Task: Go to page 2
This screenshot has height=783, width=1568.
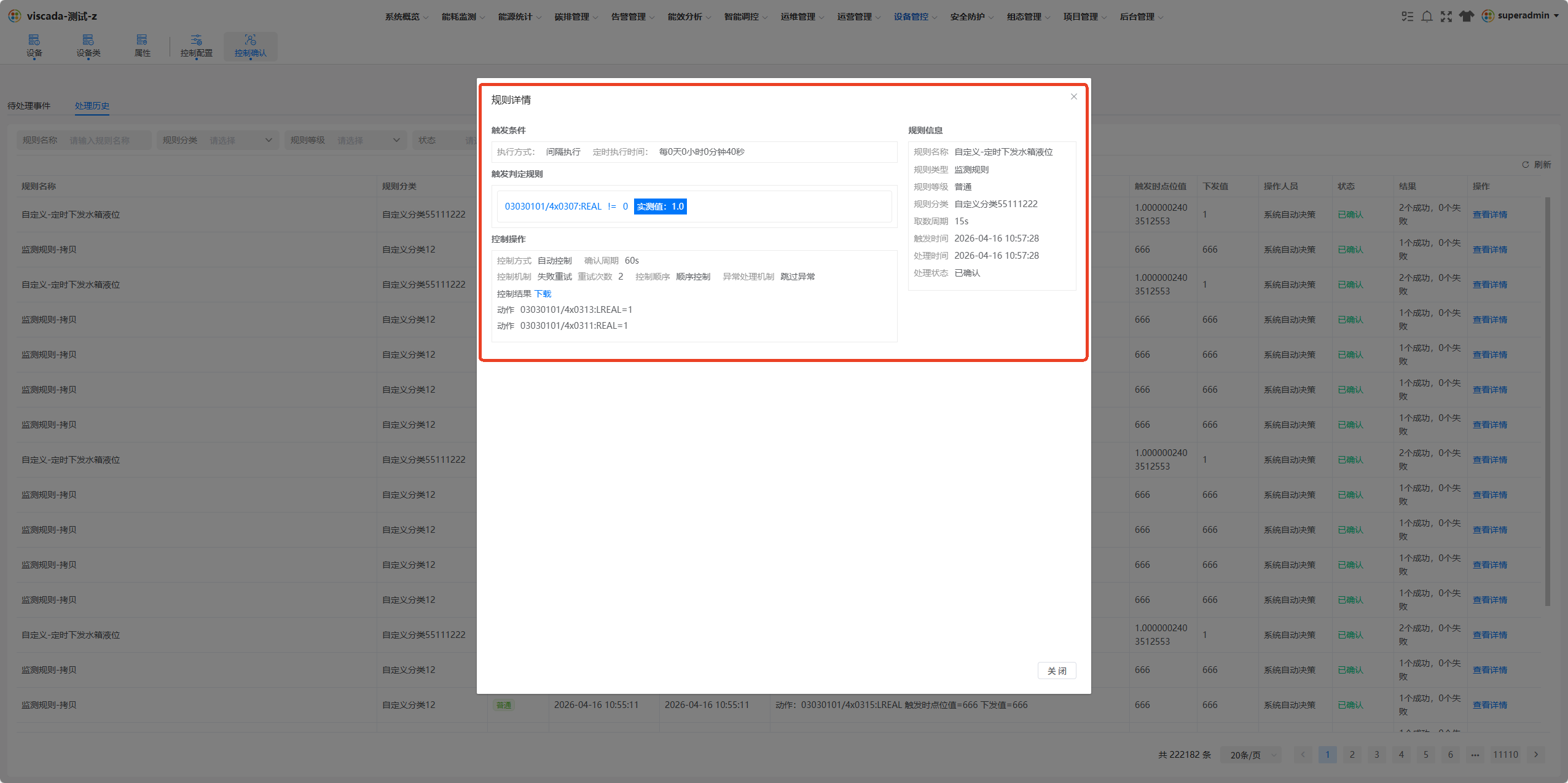Action: click(1352, 754)
